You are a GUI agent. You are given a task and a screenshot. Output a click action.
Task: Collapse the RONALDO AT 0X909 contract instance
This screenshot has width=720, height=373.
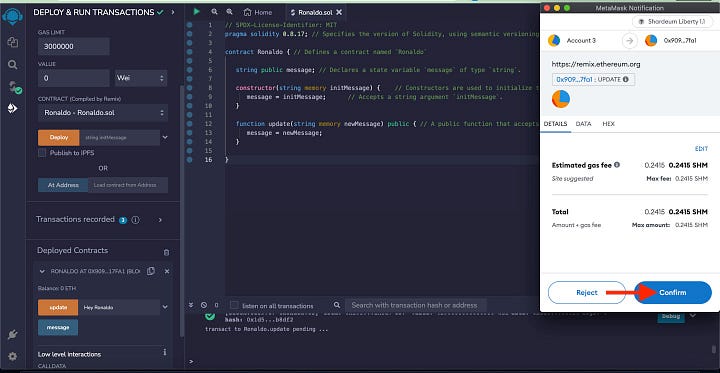(42, 271)
